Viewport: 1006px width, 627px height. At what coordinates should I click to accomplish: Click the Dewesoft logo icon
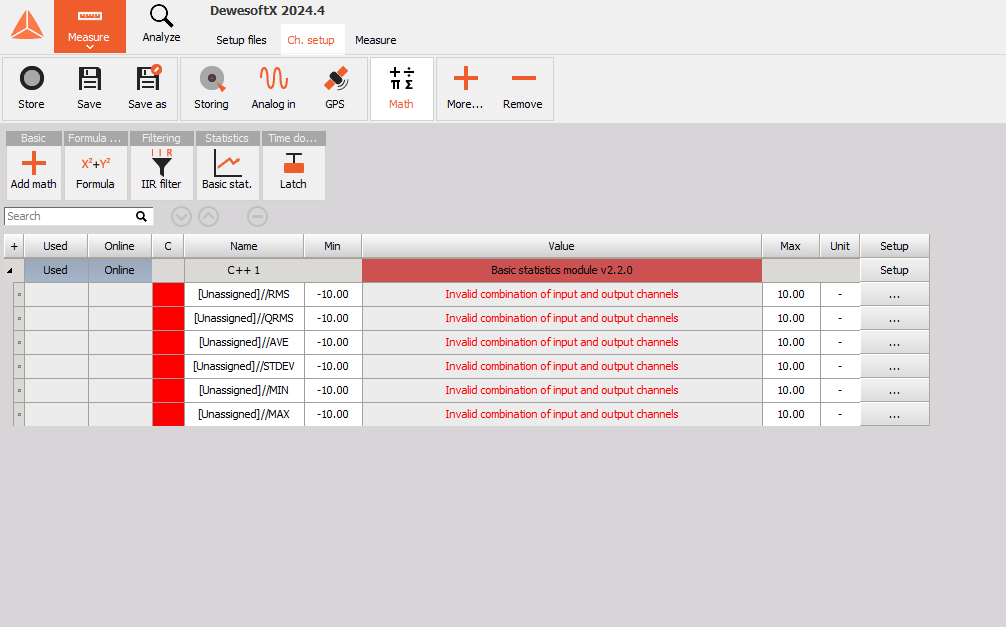tap(27, 26)
